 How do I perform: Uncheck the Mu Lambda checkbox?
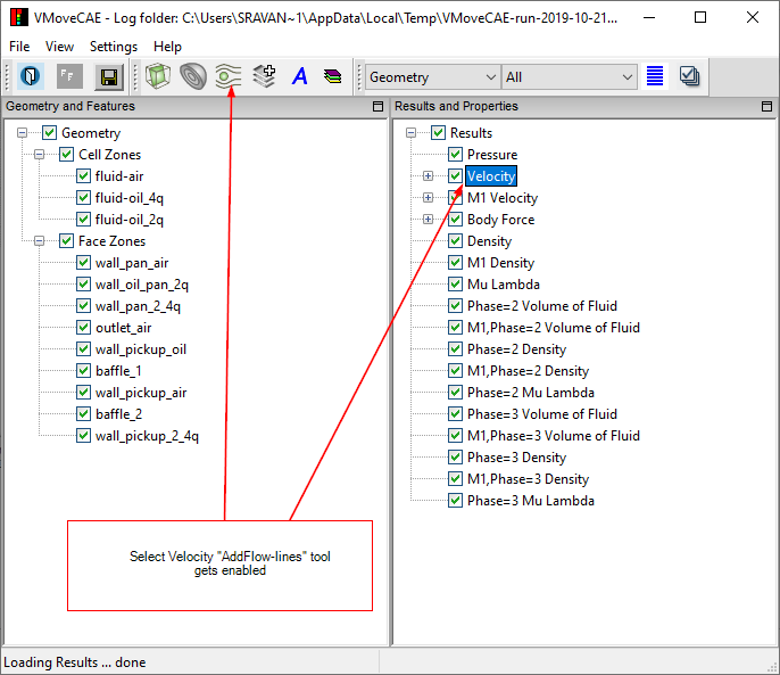(455, 285)
